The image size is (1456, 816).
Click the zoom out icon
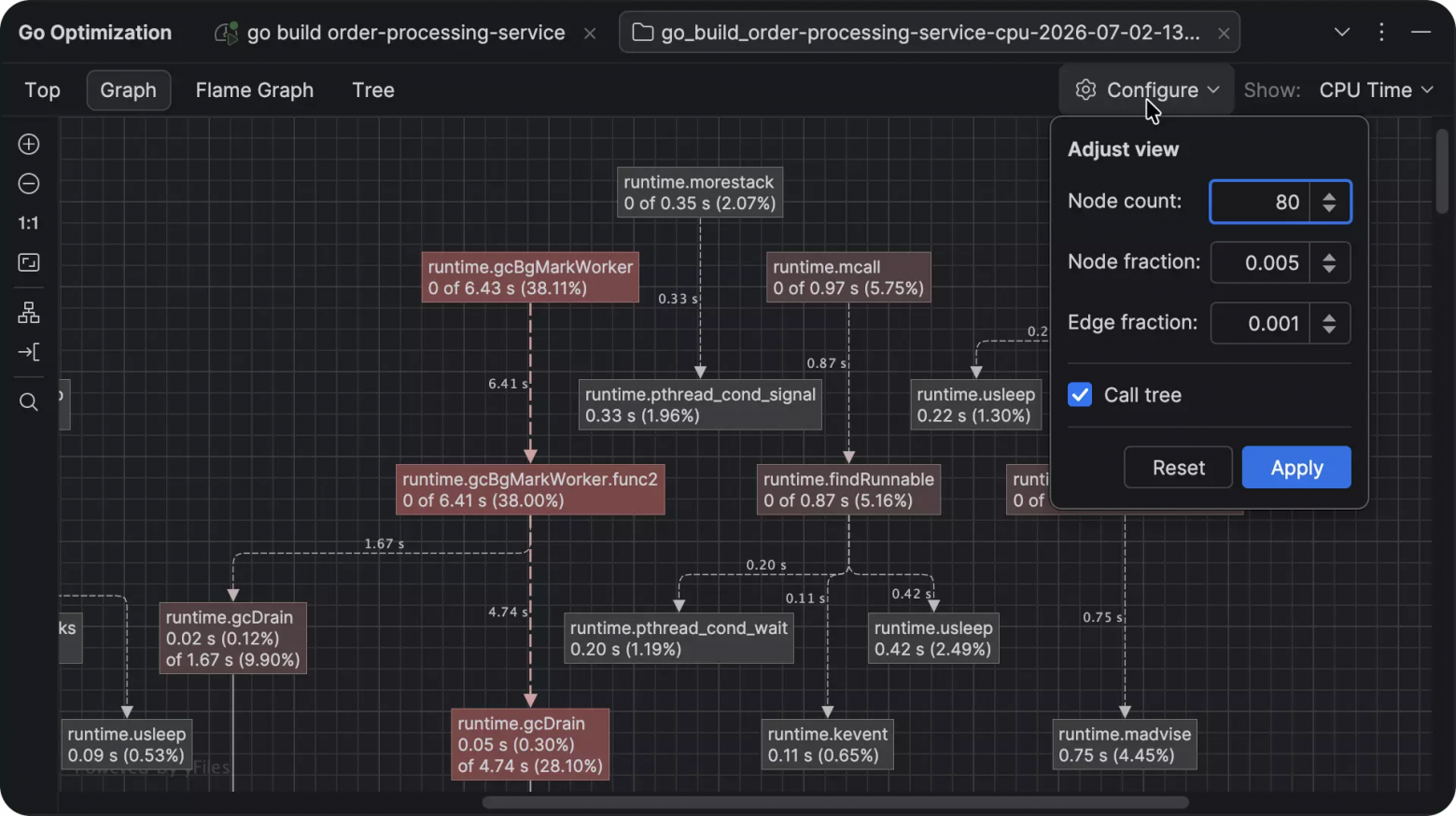(x=29, y=184)
